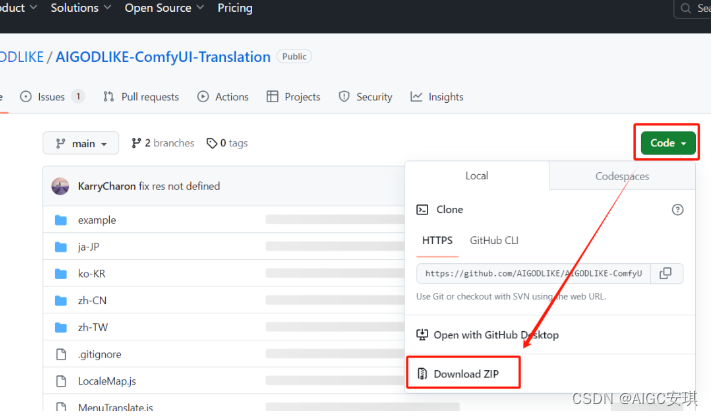Expand the Solutions menu
This screenshot has height=416, width=713.
coord(80,8)
